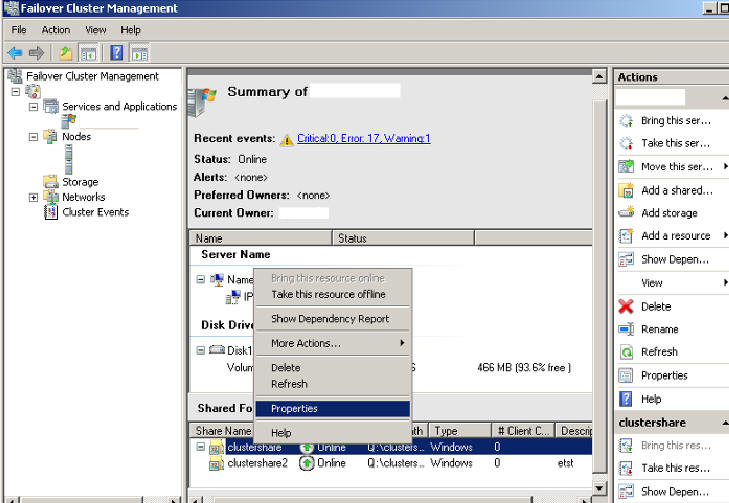Click the Show/Hide action pane icon
Screen dimensions: 729x503
[x=140, y=53]
